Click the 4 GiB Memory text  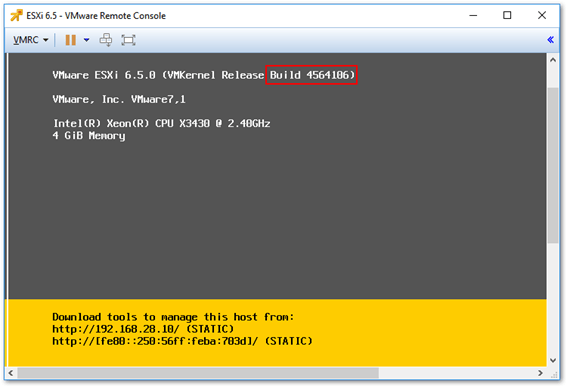(x=89, y=136)
